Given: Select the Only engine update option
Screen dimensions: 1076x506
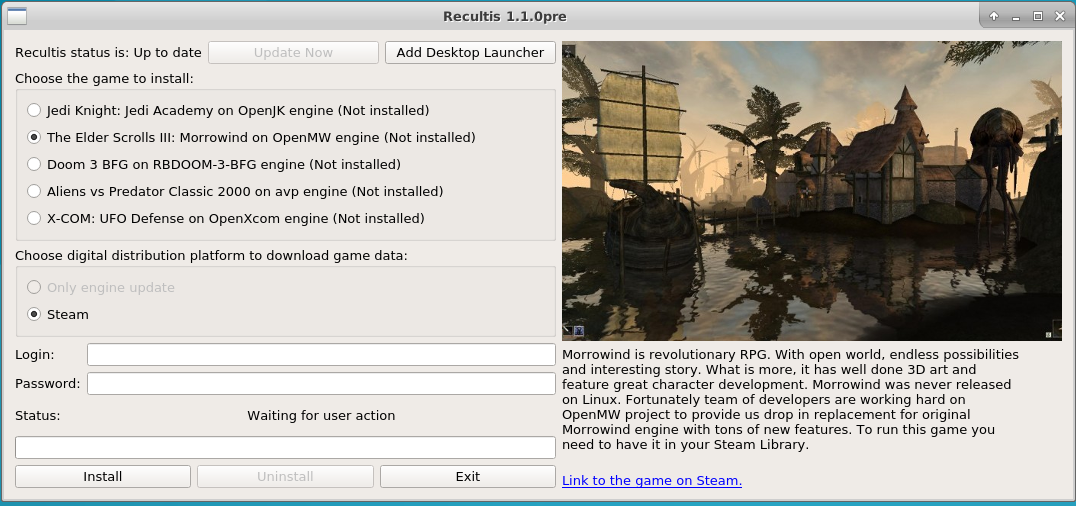Looking at the screenshot, I should click(100, 288).
